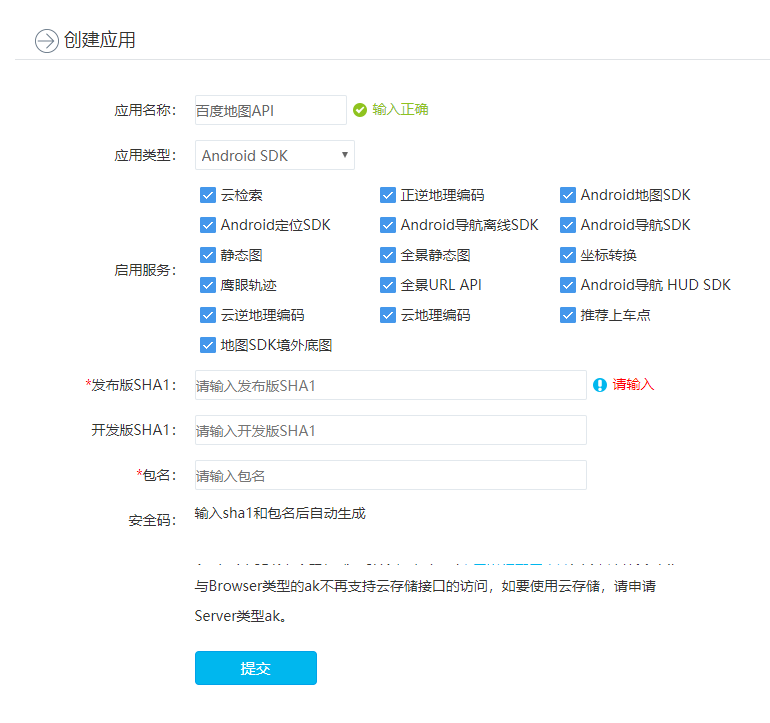
Task: Toggle the 云逆地理编码 checkbox
Action: coord(208,315)
